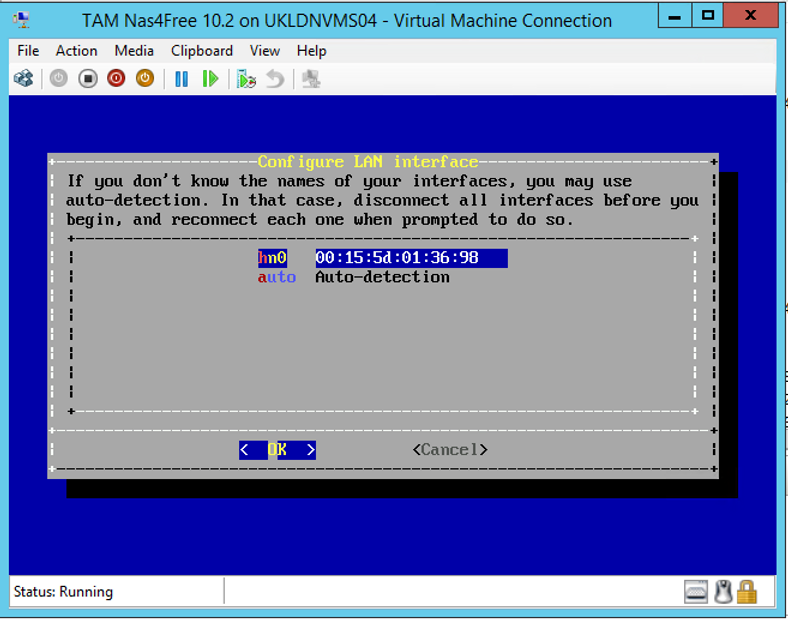Click Virtual Machine Connection window icon
Screen dimensions: 788x620
21,20
